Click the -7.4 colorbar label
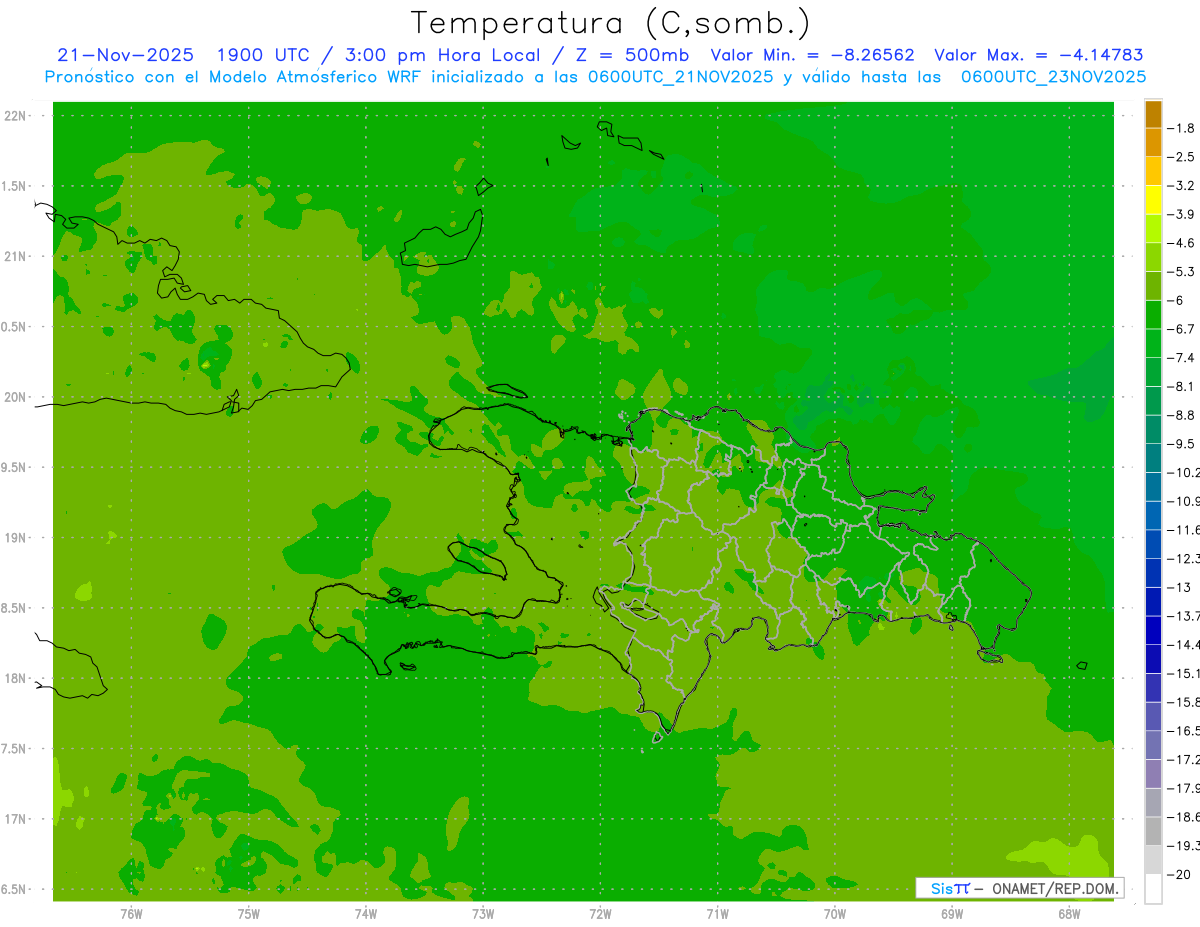Image resolution: width=1200 pixels, height=927 pixels. coord(1183,357)
